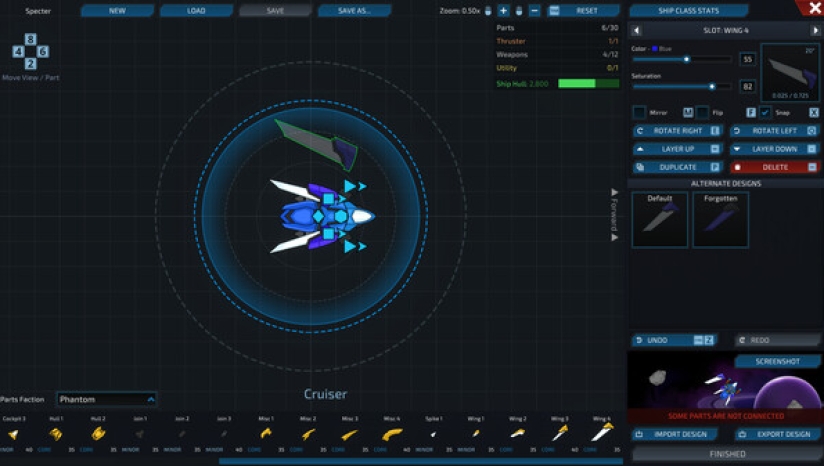824x466 pixels.
Task: Choose the Misc 4 part icon
Action: click(x=391, y=434)
